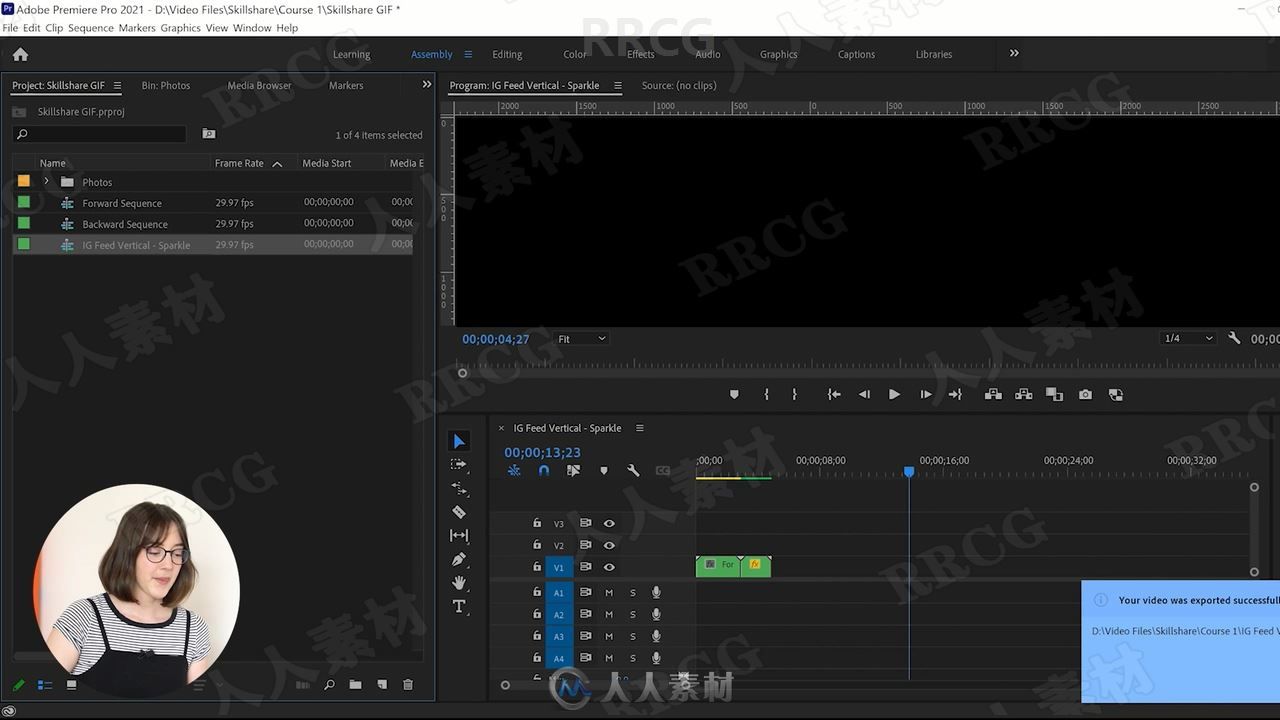The height and width of the screenshot is (720, 1280).
Task: Step back one frame
Action: (864, 395)
